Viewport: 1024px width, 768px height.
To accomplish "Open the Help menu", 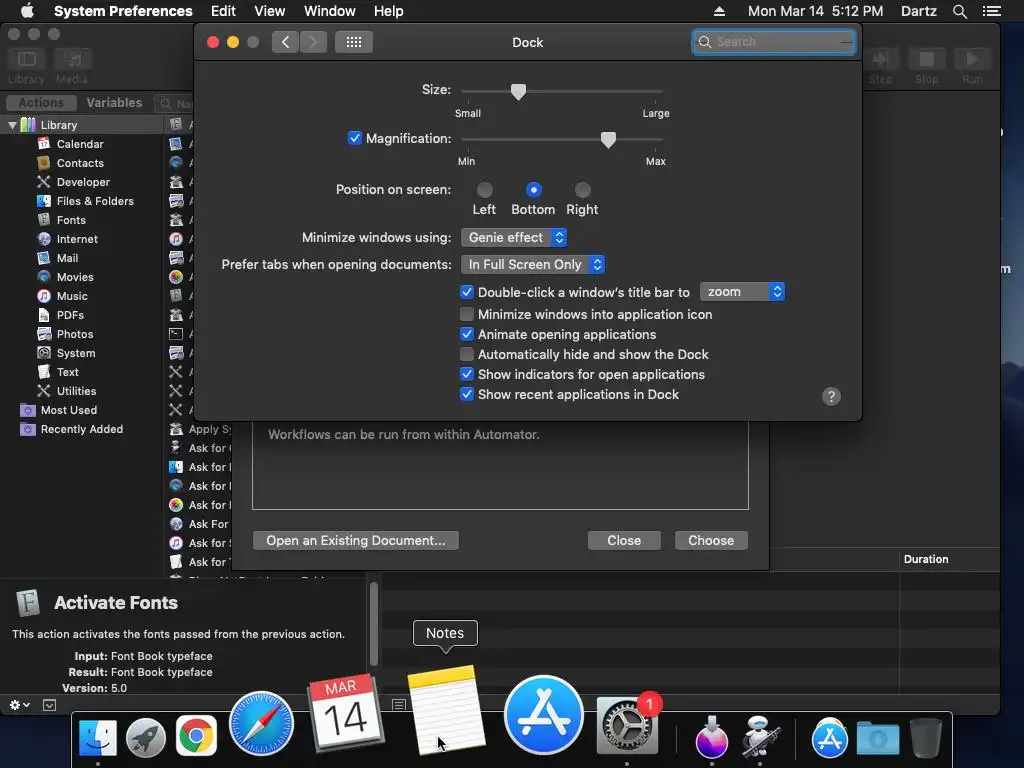I will (389, 11).
